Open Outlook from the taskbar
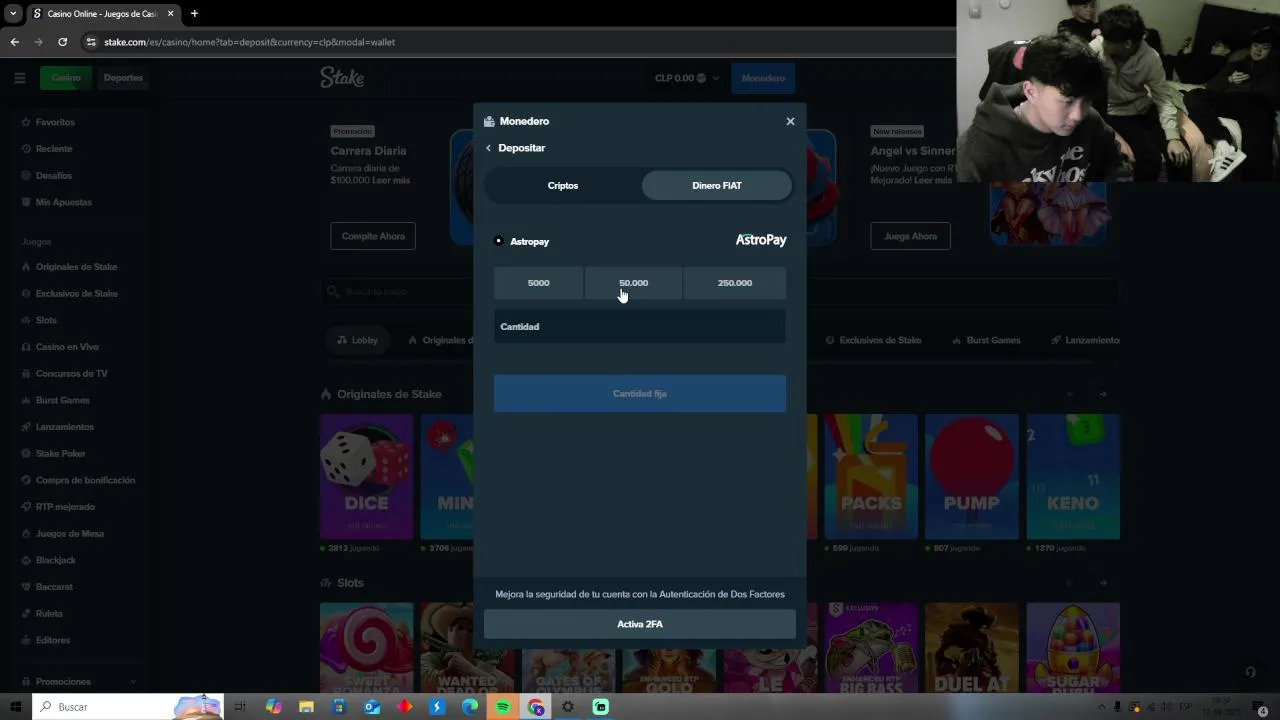The width and height of the screenshot is (1280, 720). tap(372, 707)
